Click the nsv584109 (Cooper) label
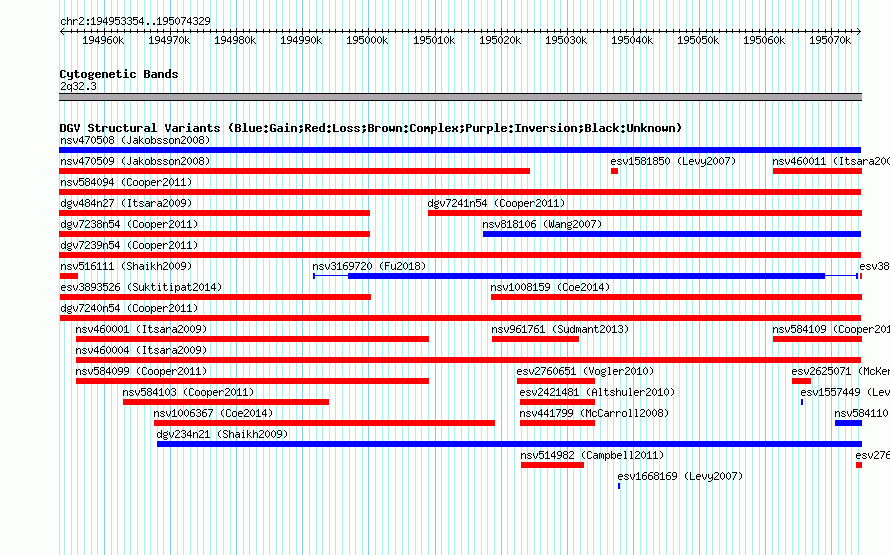Image resolution: width=890 pixels, height=555 pixels. pyautogui.click(x=831, y=329)
